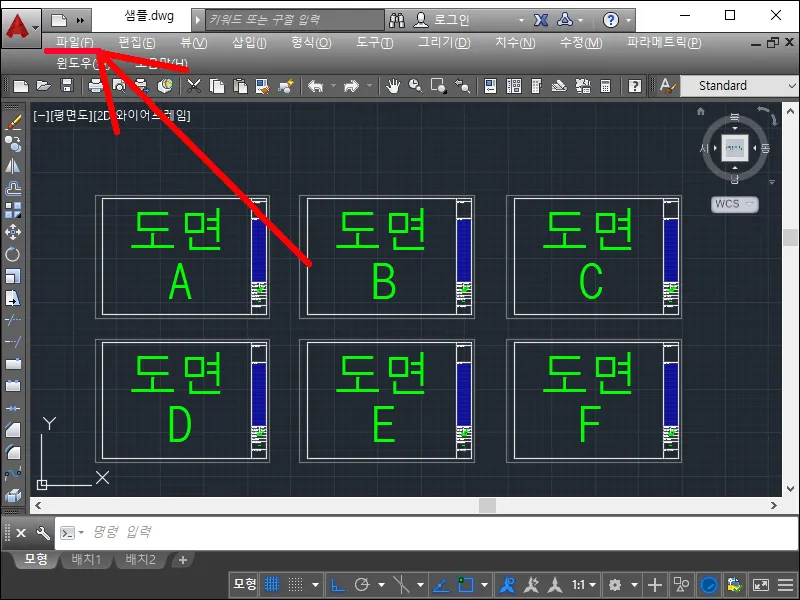Viewport: 800px width, 600px height.
Task: Toggle the grid display in status bar
Action: (272, 584)
